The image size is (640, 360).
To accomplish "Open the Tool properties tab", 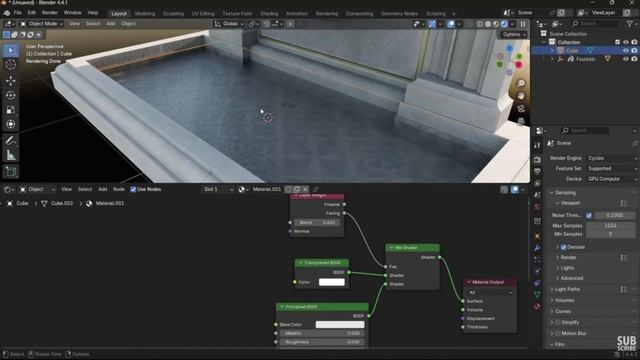I will [538, 145].
